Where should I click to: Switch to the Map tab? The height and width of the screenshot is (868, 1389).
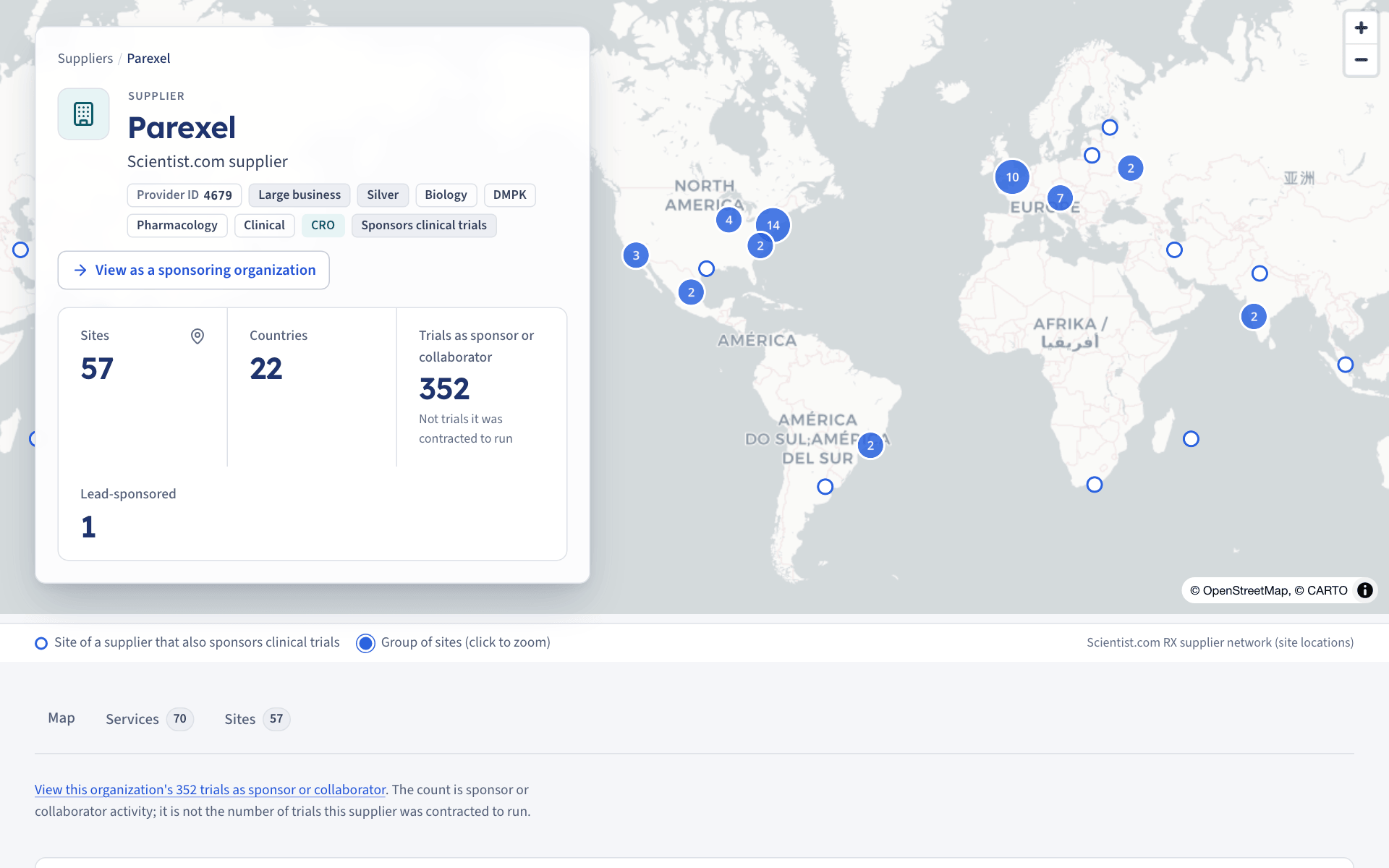click(x=61, y=718)
